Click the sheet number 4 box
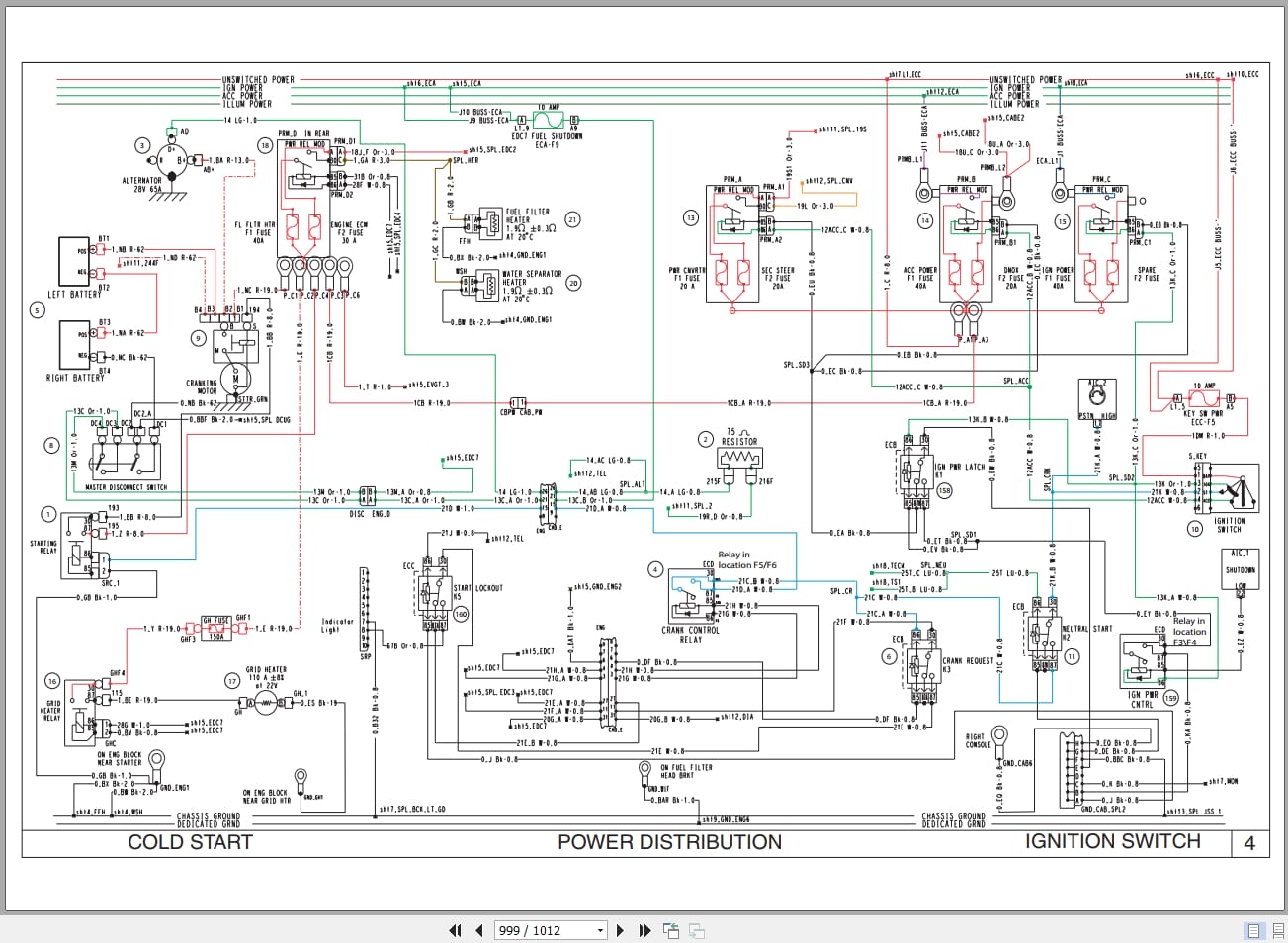This screenshot has height=943, width=1288. click(x=1249, y=843)
